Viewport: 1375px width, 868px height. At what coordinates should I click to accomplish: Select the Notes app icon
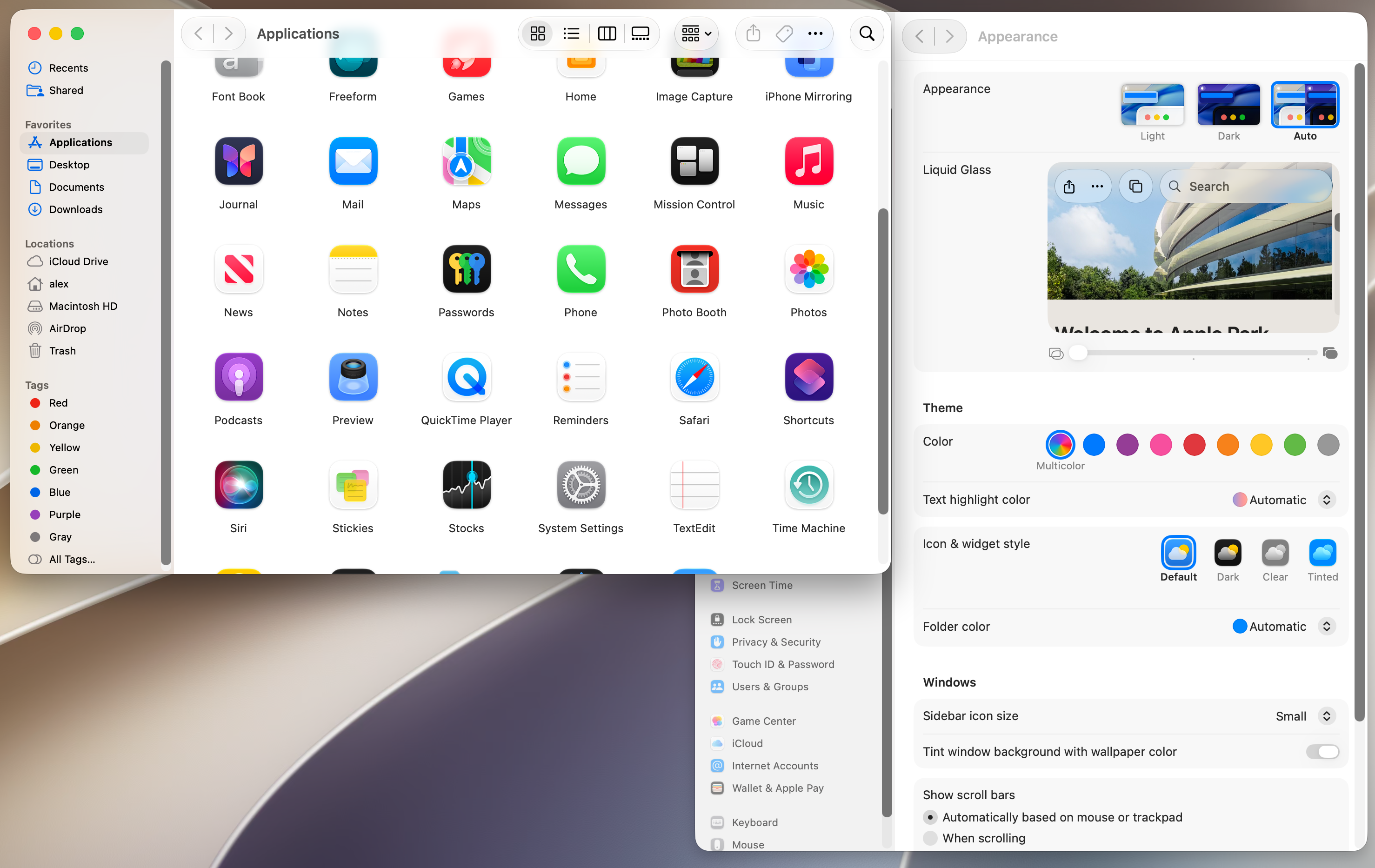point(353,269)
